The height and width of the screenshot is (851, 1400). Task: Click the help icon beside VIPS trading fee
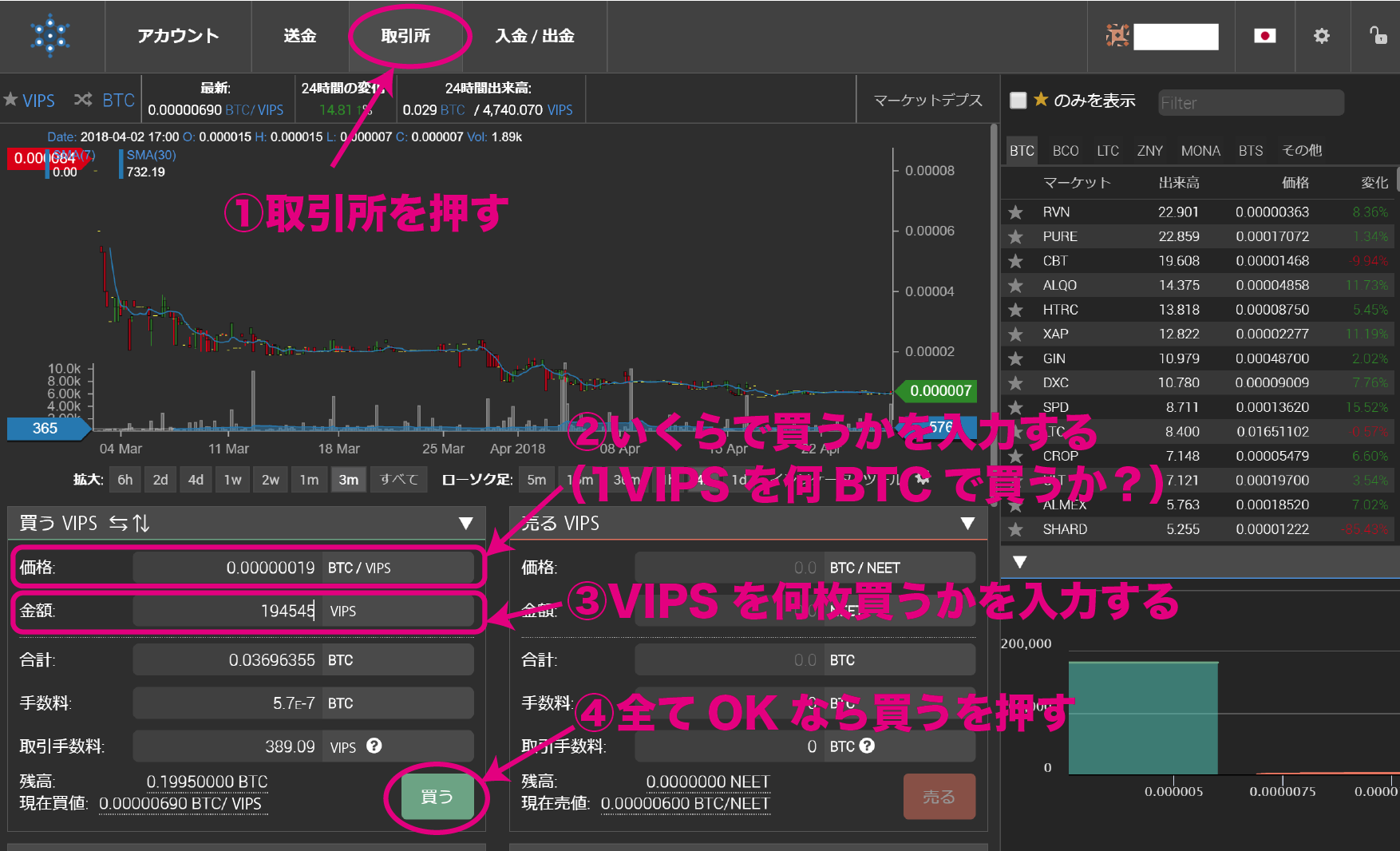click(x=374, y=746)
